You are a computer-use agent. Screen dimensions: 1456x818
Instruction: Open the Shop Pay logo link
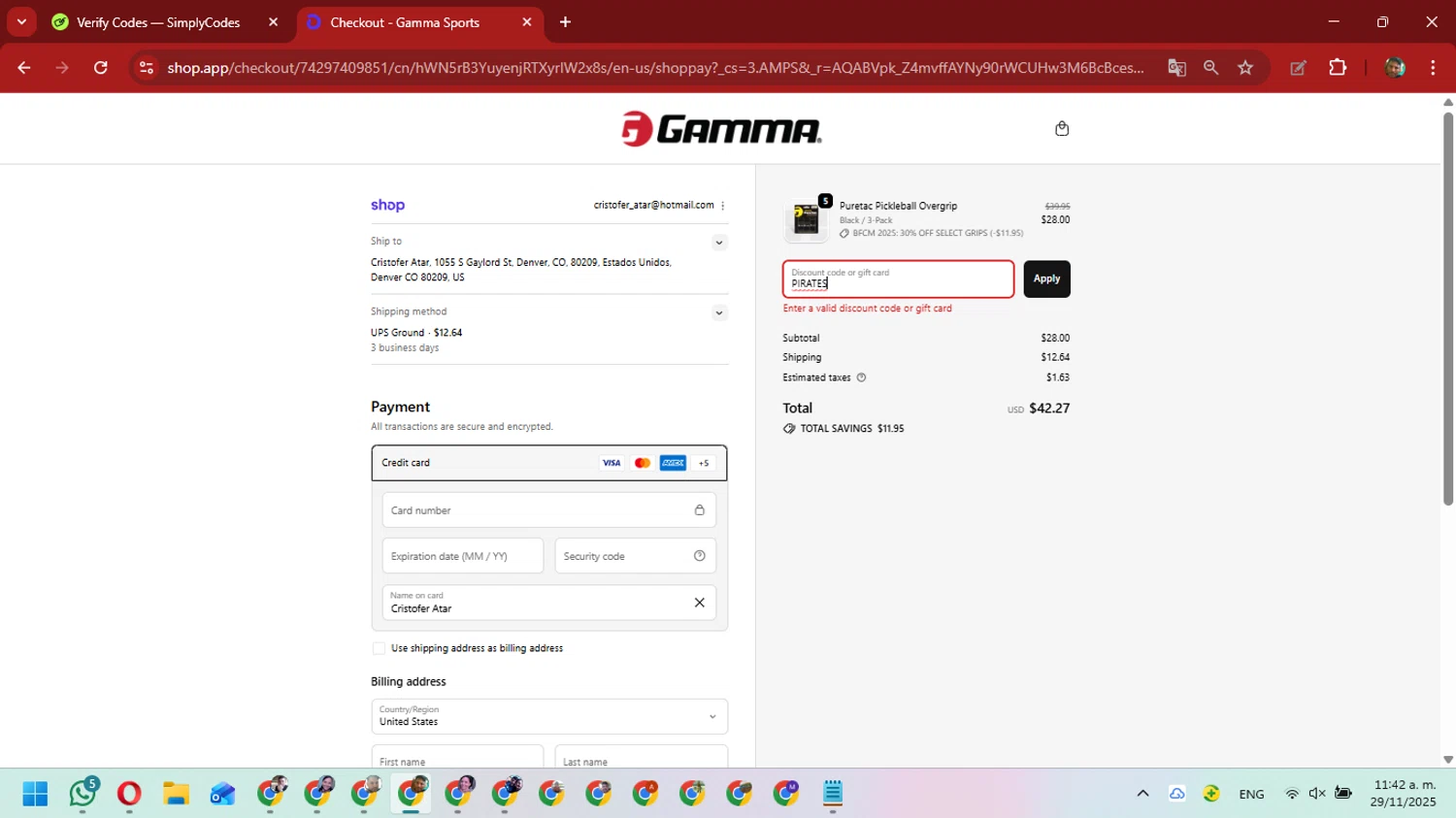(x=387, y=205)
